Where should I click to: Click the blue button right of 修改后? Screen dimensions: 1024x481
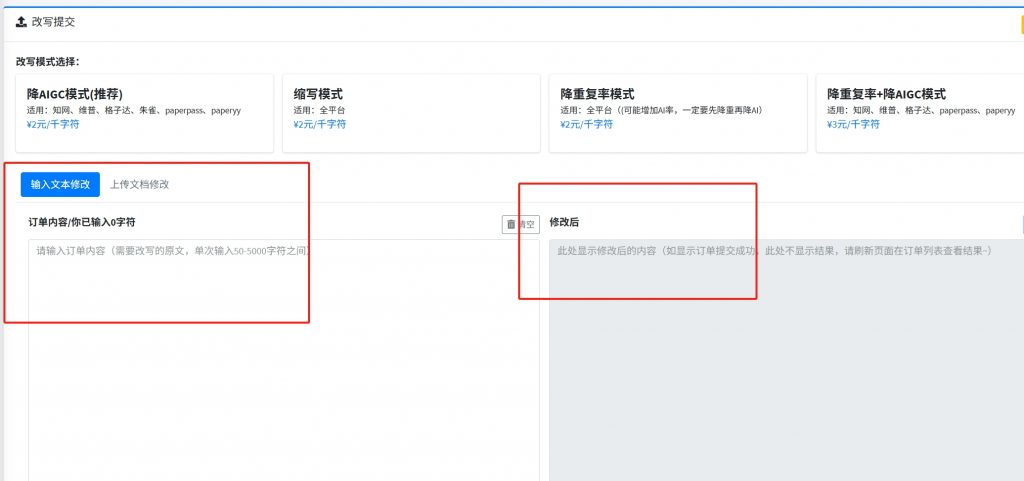pyautogui.click(x=1021, y=225)
